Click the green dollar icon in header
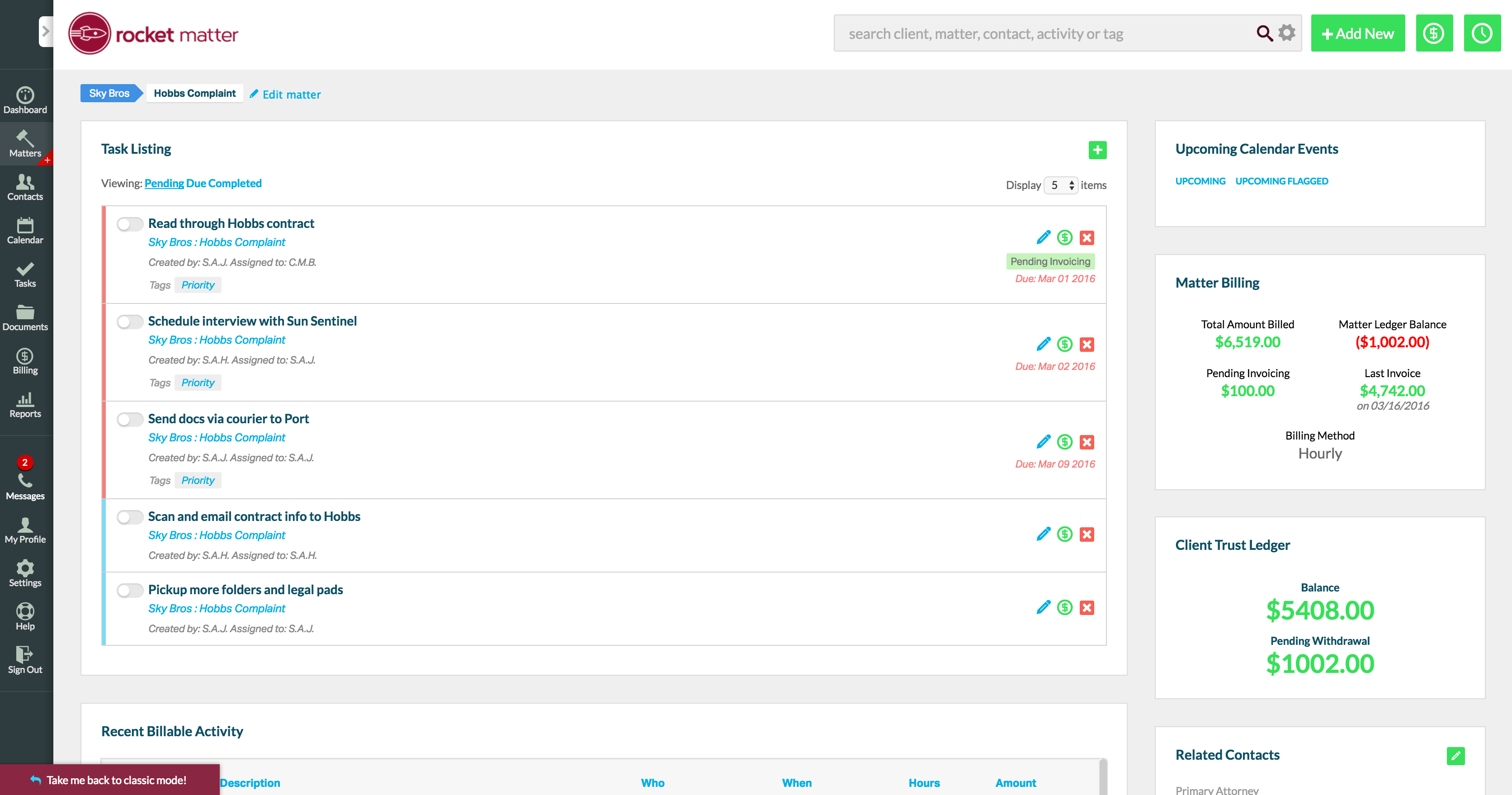 (x=1433, y=33)
